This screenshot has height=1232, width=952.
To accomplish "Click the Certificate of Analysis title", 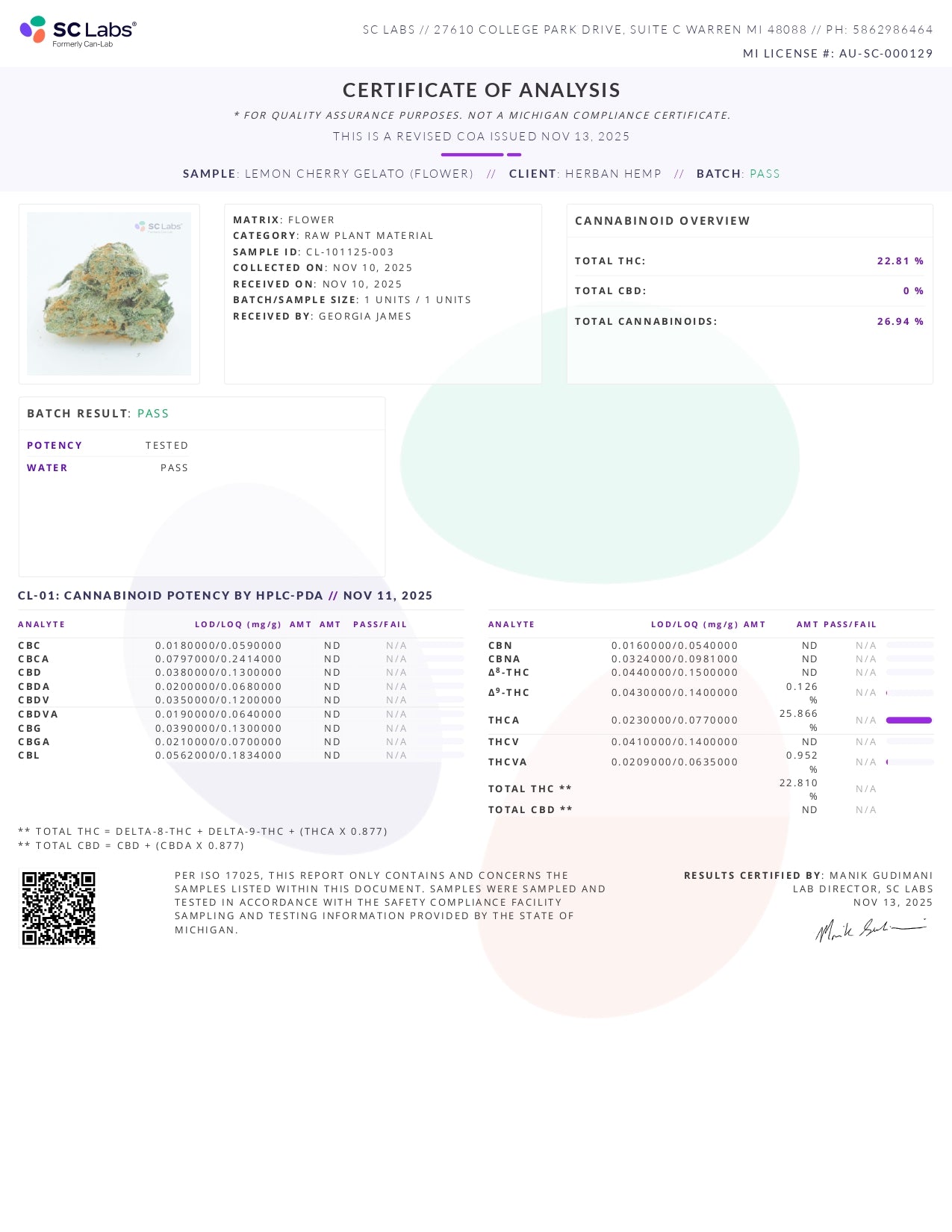I will click(x=481, y=90).
